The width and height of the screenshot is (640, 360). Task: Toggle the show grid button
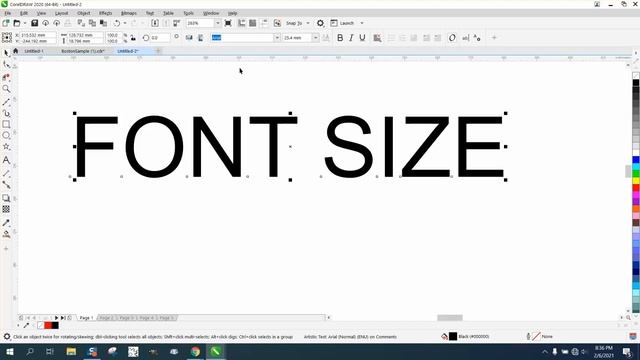[x=253, y=23]
